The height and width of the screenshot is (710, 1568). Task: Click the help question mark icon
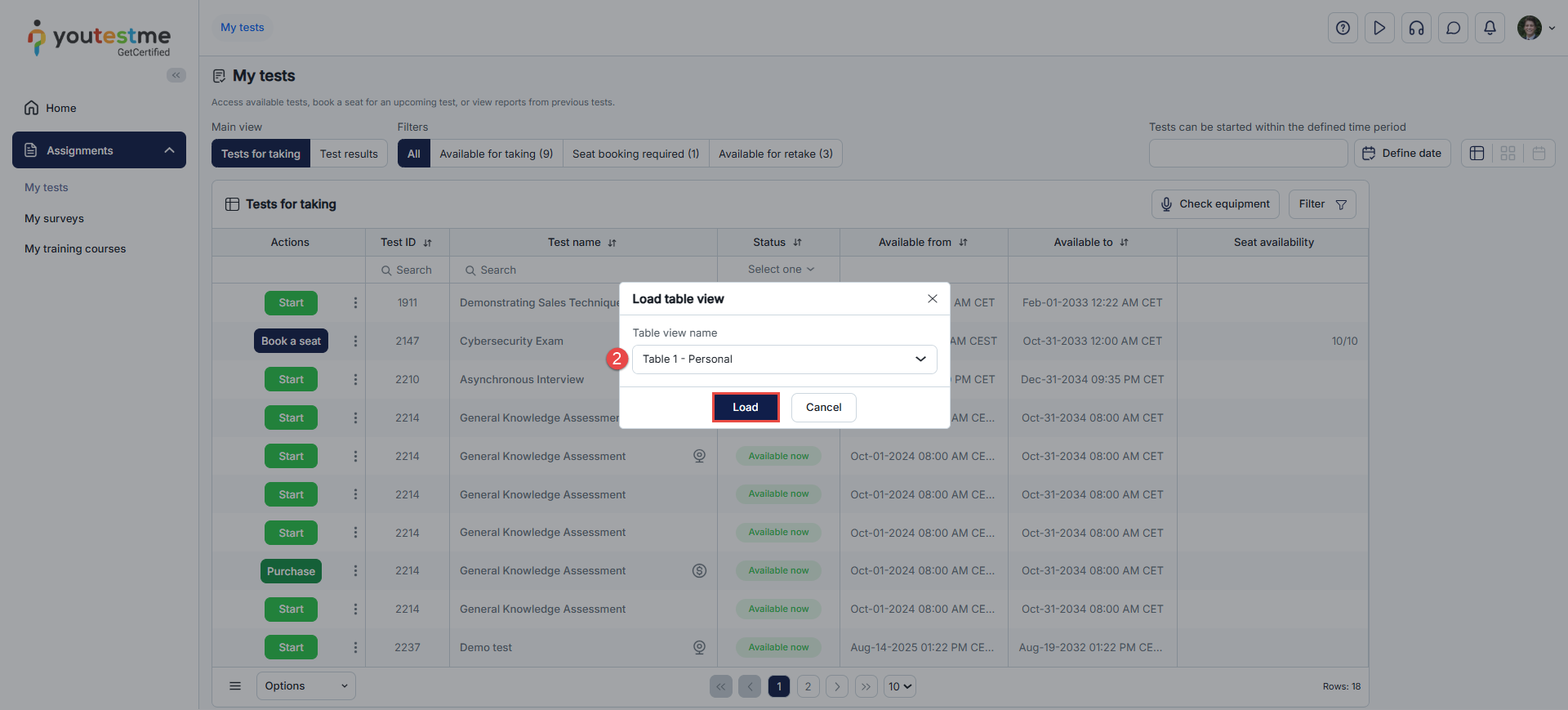tap(1343, 28)
